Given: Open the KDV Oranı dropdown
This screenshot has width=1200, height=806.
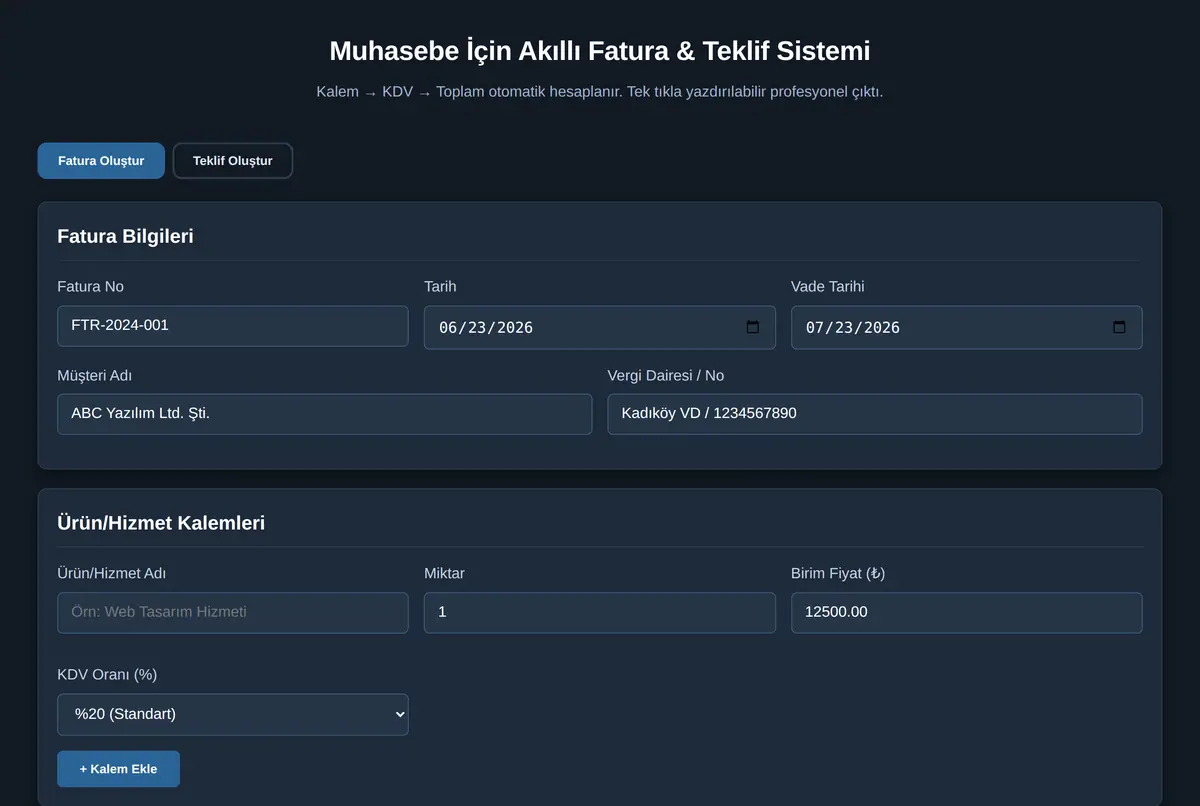Looking at the screenshot, I should pos(233,715).
